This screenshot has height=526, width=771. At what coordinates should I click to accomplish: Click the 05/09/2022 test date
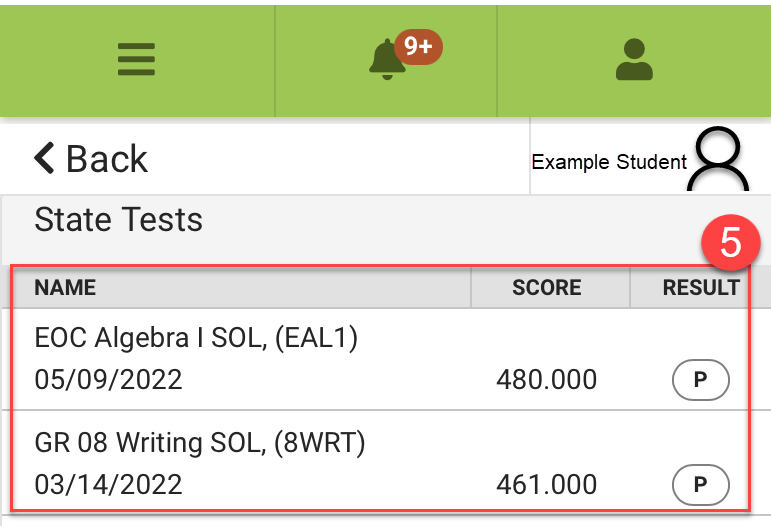click(108, 380)
